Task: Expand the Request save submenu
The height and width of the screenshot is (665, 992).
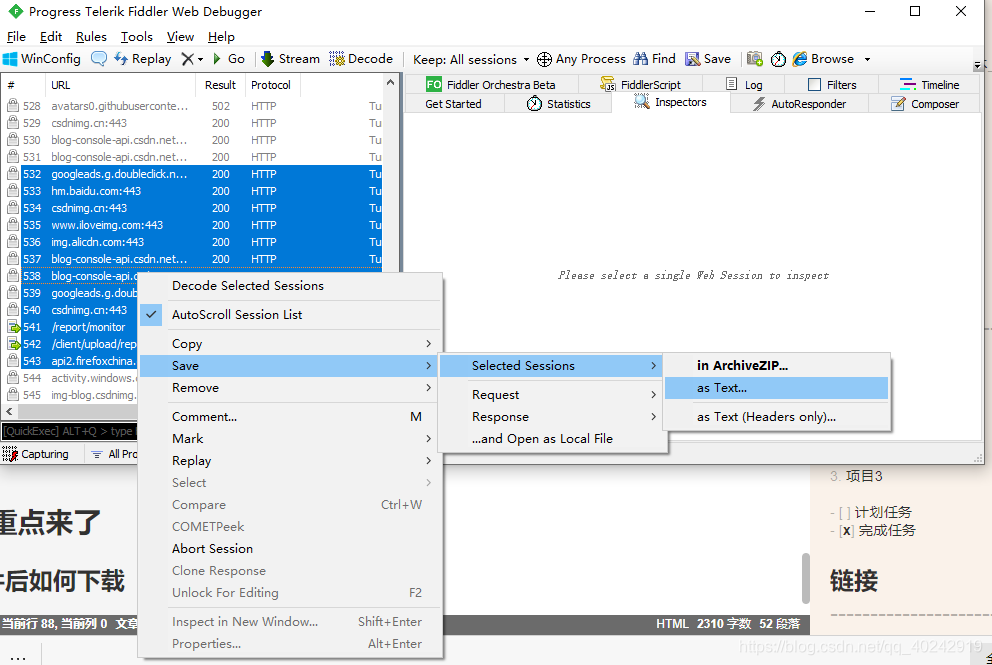Action: (x=552, y=395)
